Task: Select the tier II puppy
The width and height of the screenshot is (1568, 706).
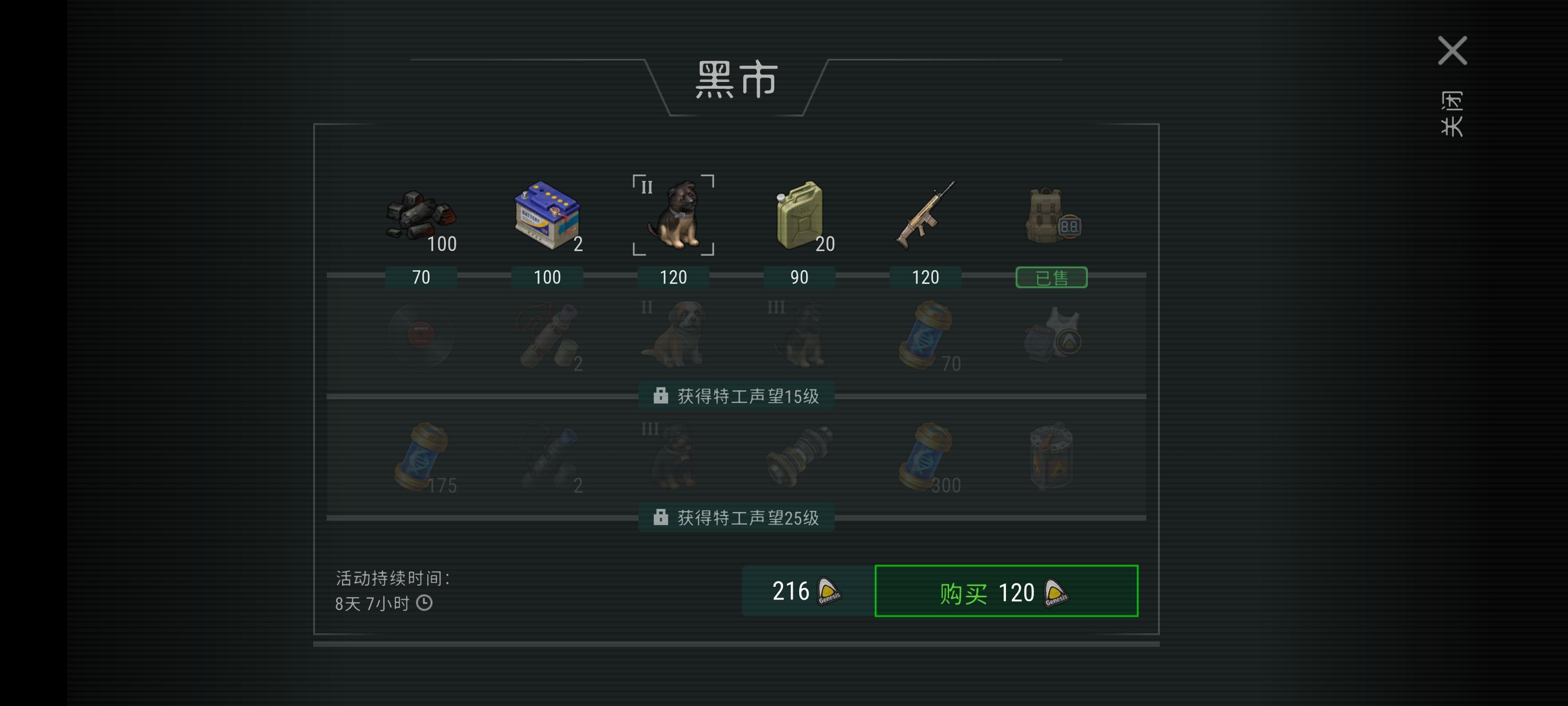Action: tap(673, 215)
